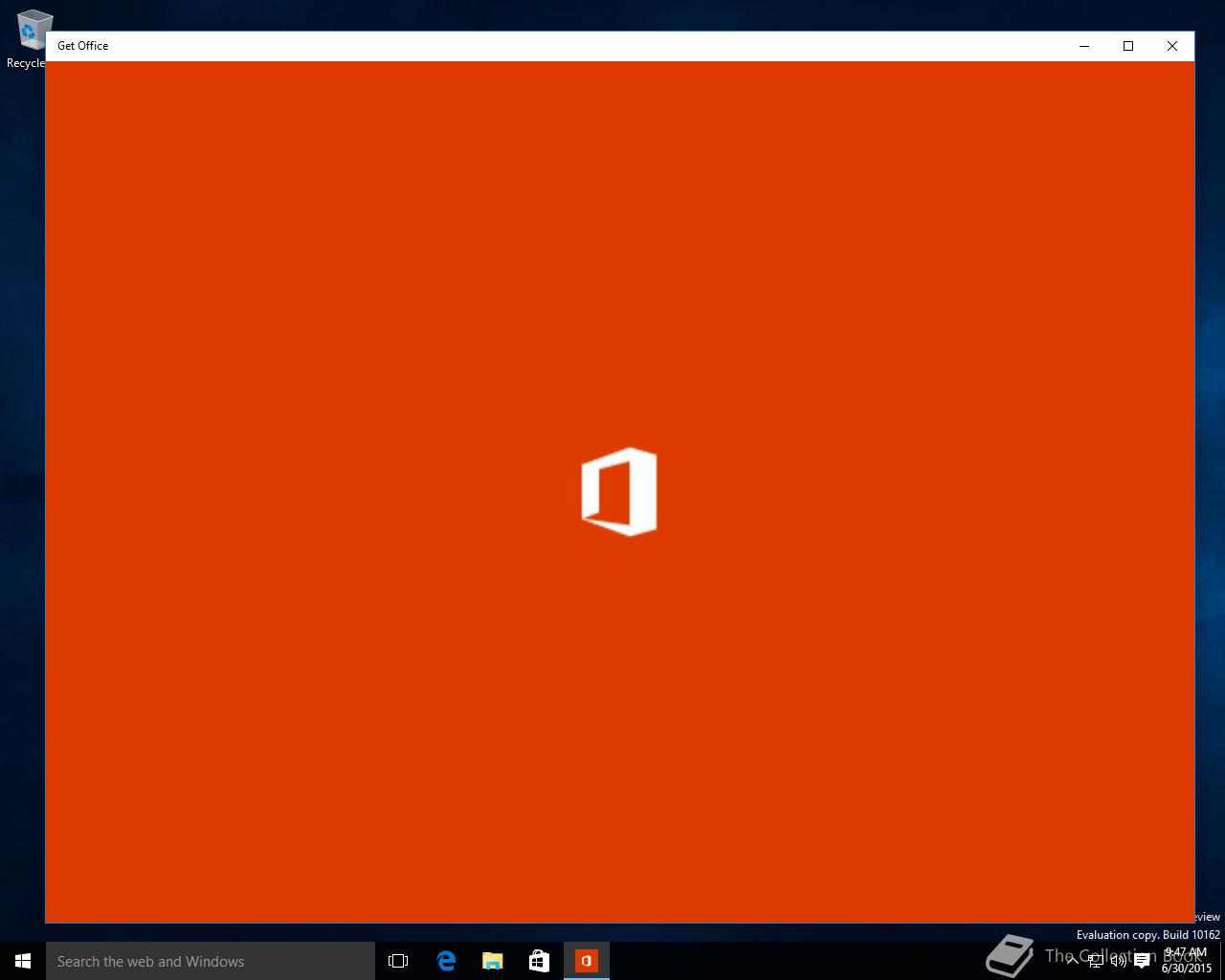Launch Microsoft Edge from the taskbar

coord(446,961)
